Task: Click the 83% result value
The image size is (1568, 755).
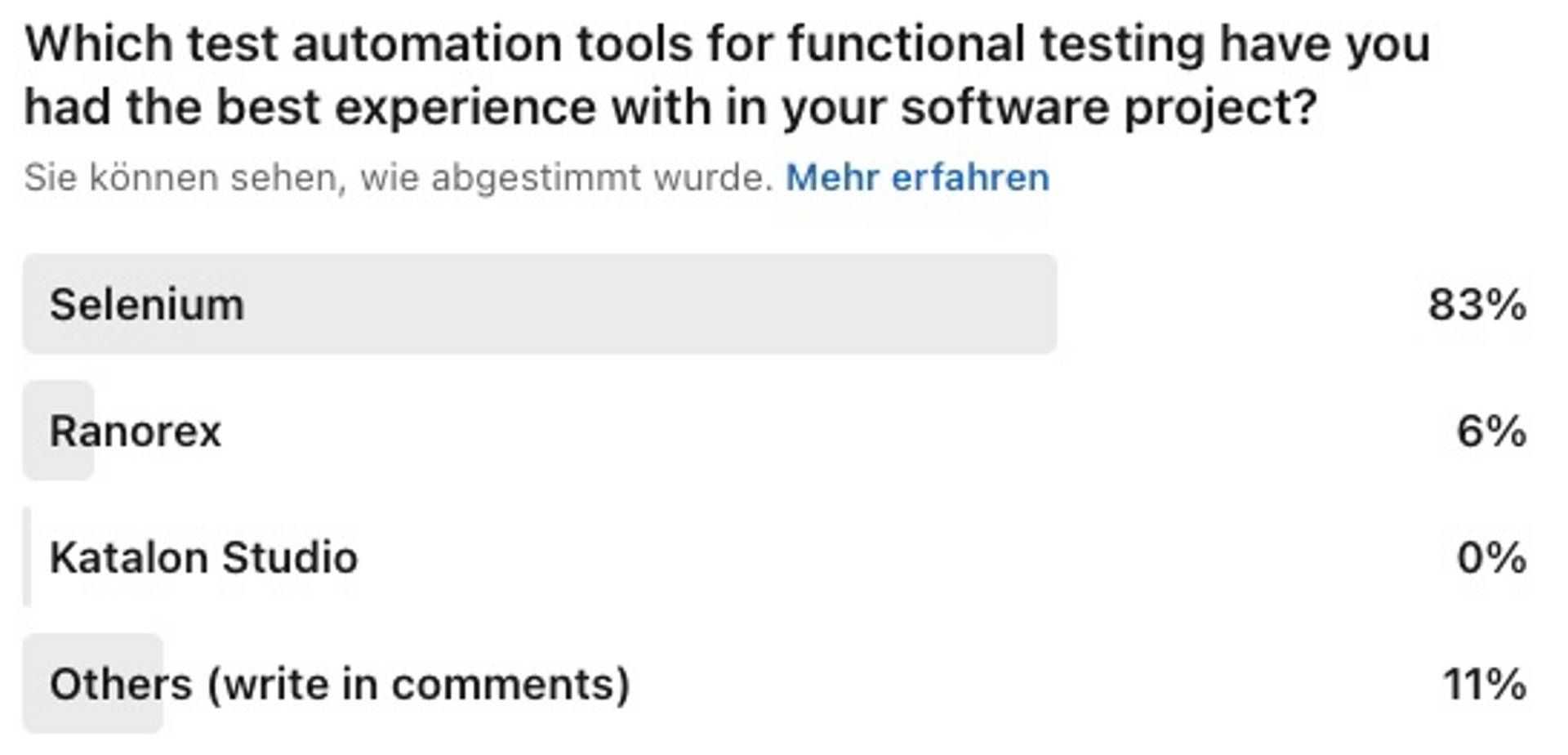Action: coord(1477,305)
